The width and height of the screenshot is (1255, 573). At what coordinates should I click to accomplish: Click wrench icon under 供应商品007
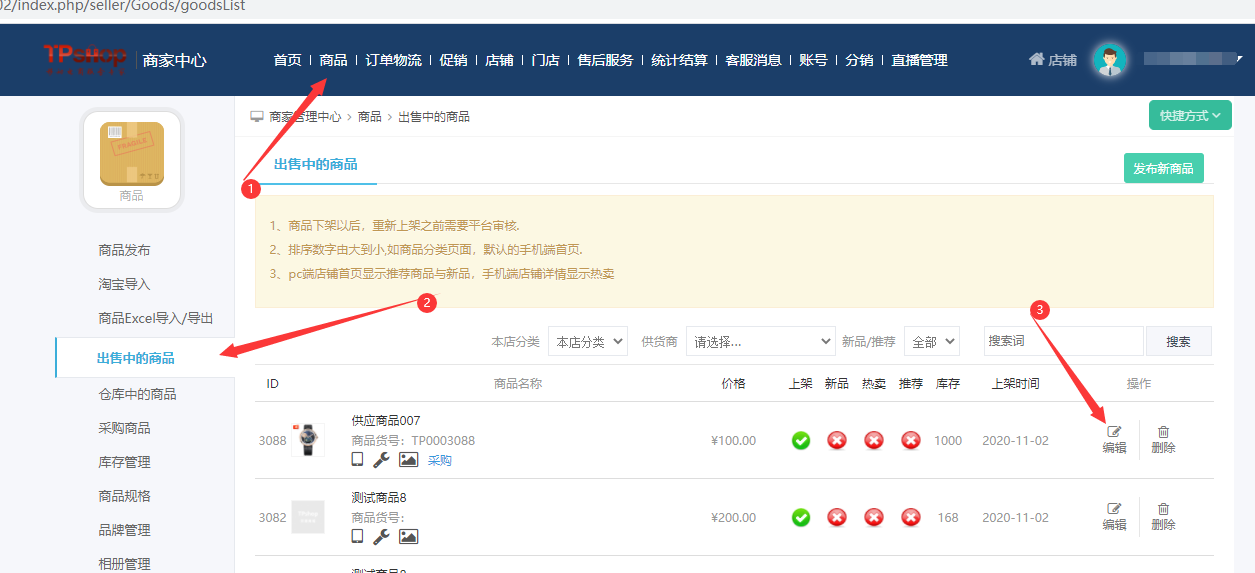pyautogui.click(x=381, y=460)
